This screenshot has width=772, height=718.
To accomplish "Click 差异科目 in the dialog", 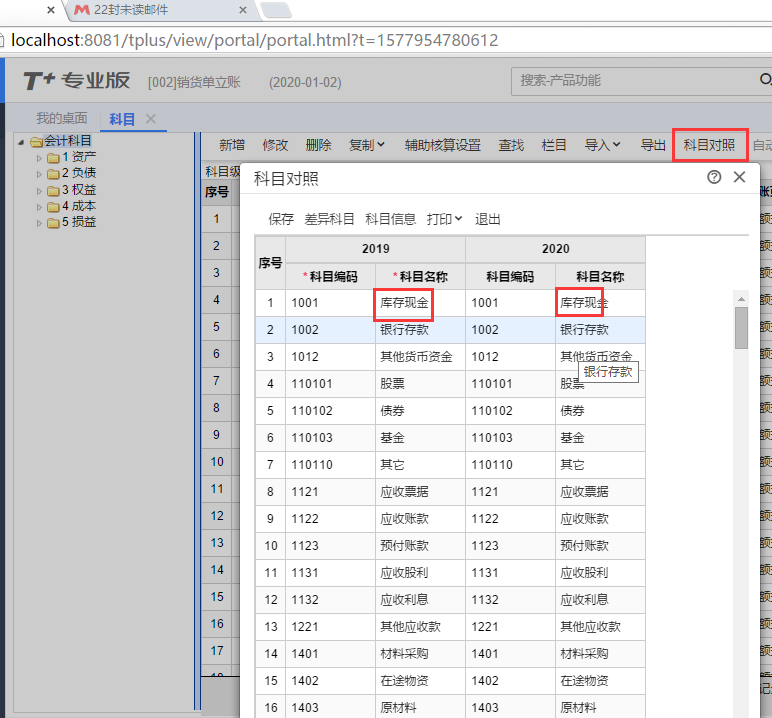I will (x=329, y=219).
